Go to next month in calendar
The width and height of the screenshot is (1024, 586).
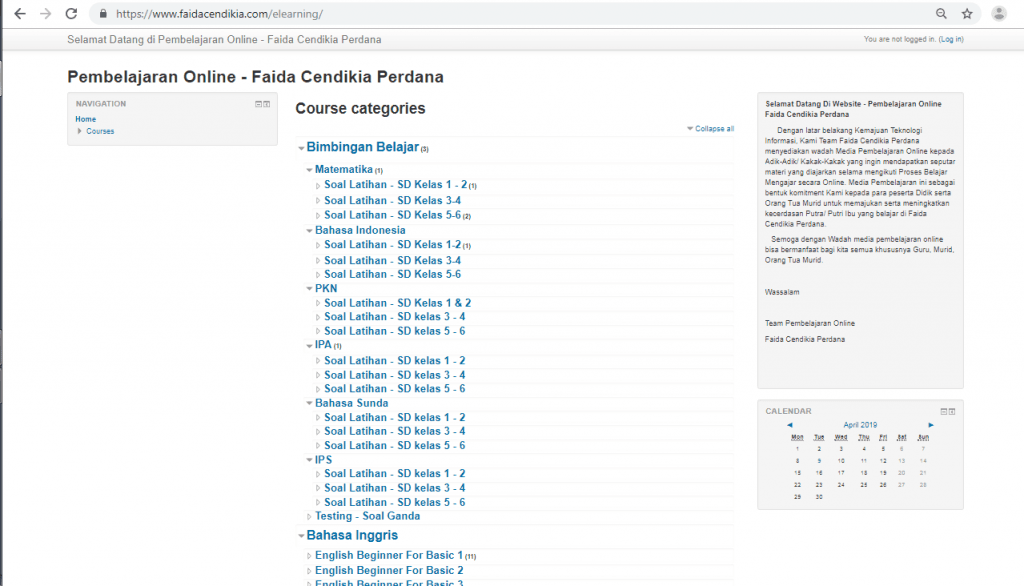coord(931,425)
